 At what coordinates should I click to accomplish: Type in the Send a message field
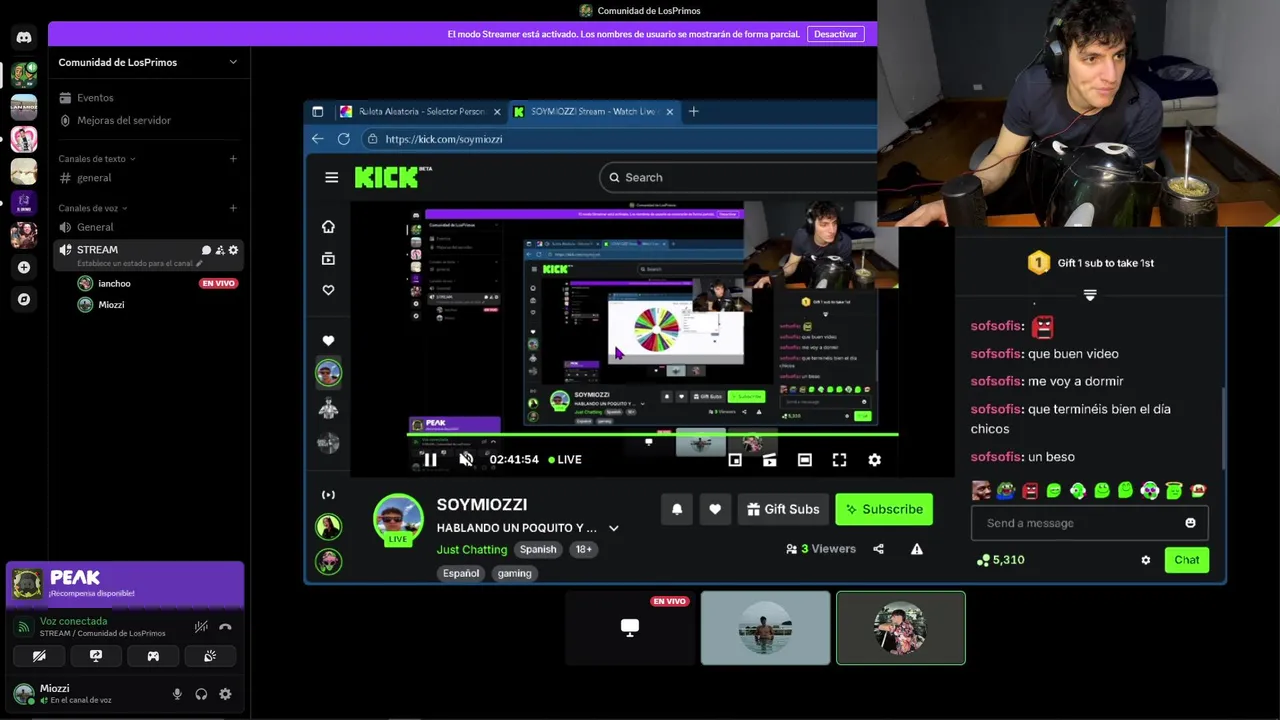(1078, 523)
